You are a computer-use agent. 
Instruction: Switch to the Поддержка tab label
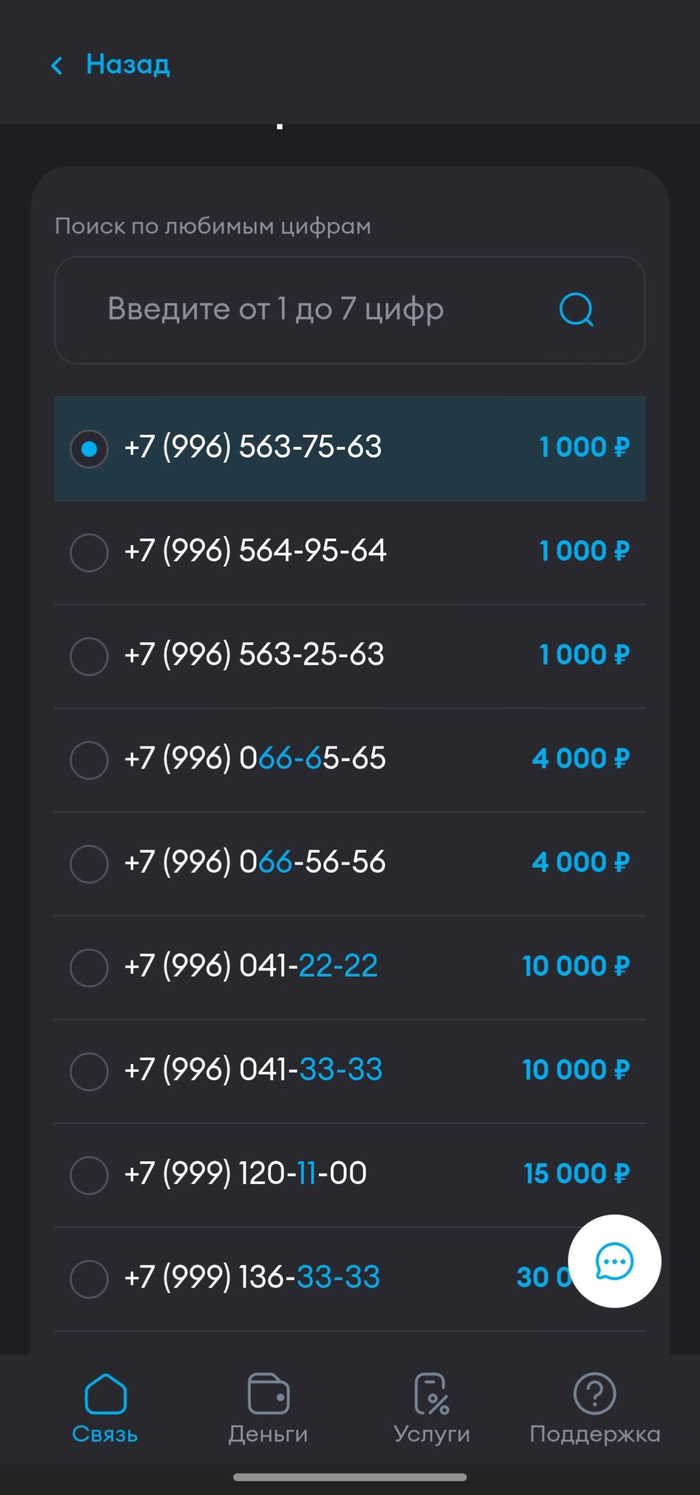tap(595, 1434)
